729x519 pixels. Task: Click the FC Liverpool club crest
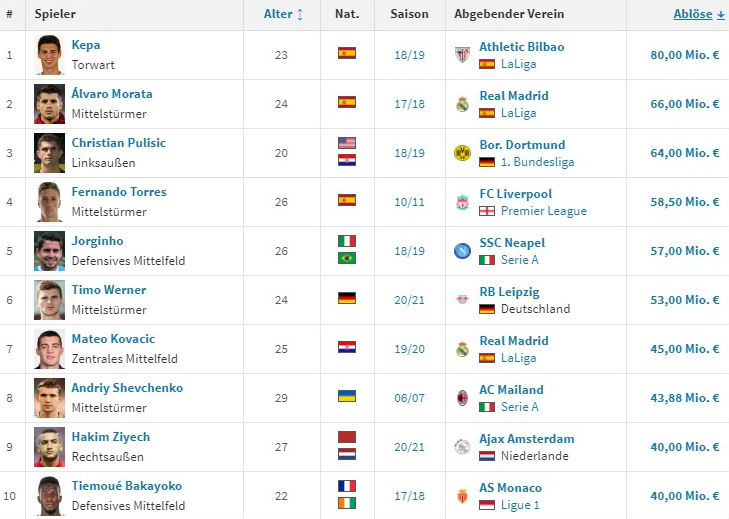point(461,202)
